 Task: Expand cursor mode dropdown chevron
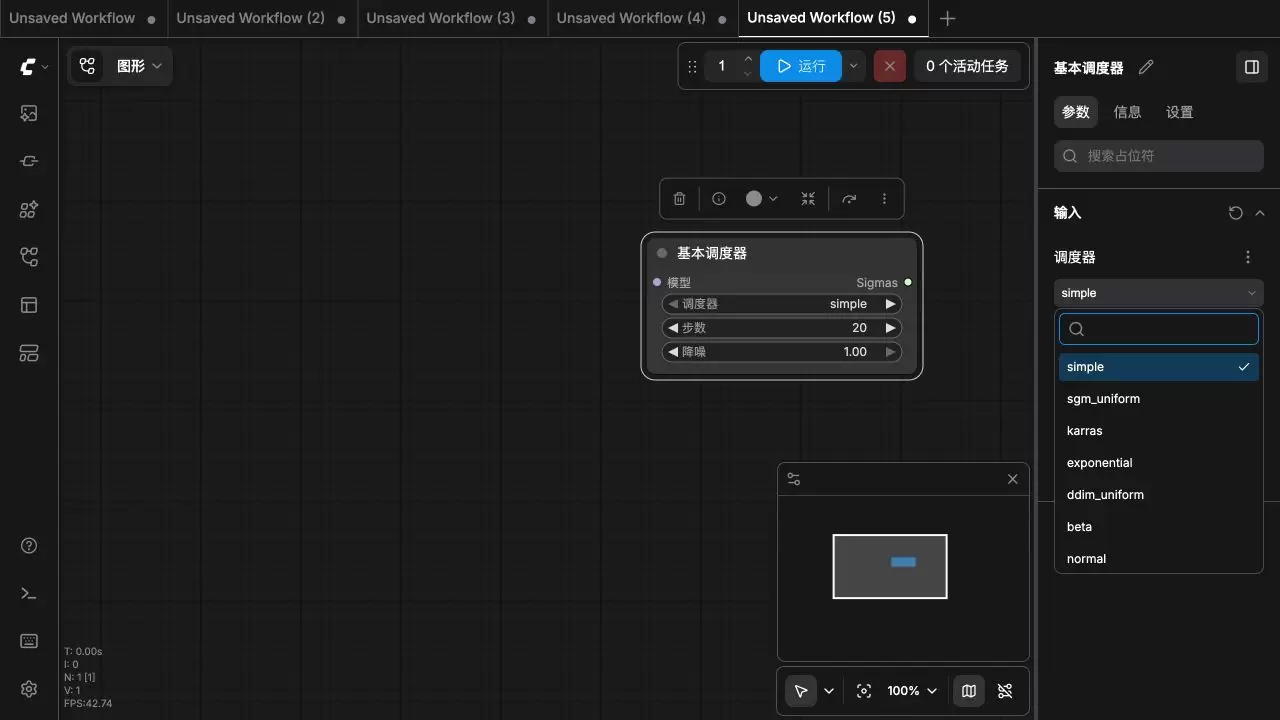point(829,691)
